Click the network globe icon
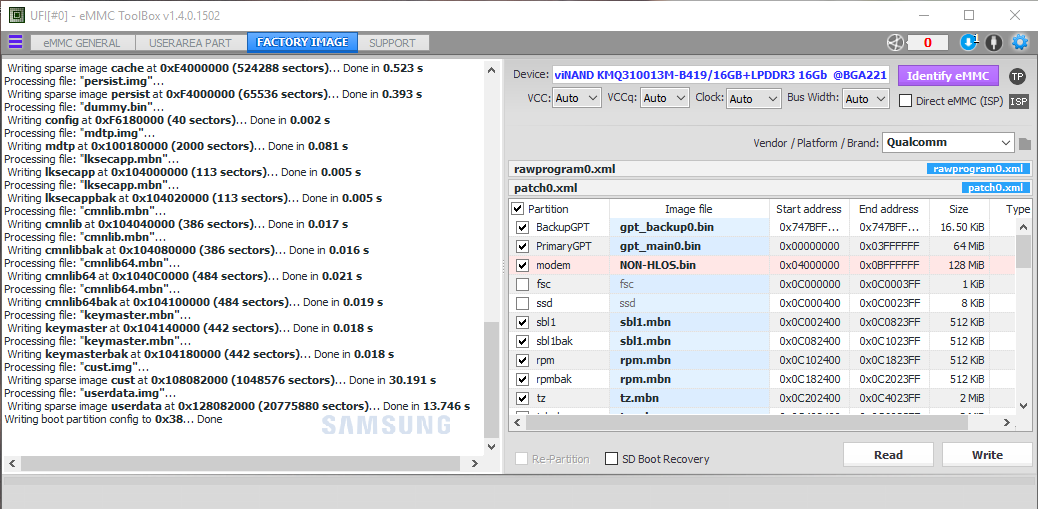 click(x=895, y=42)
